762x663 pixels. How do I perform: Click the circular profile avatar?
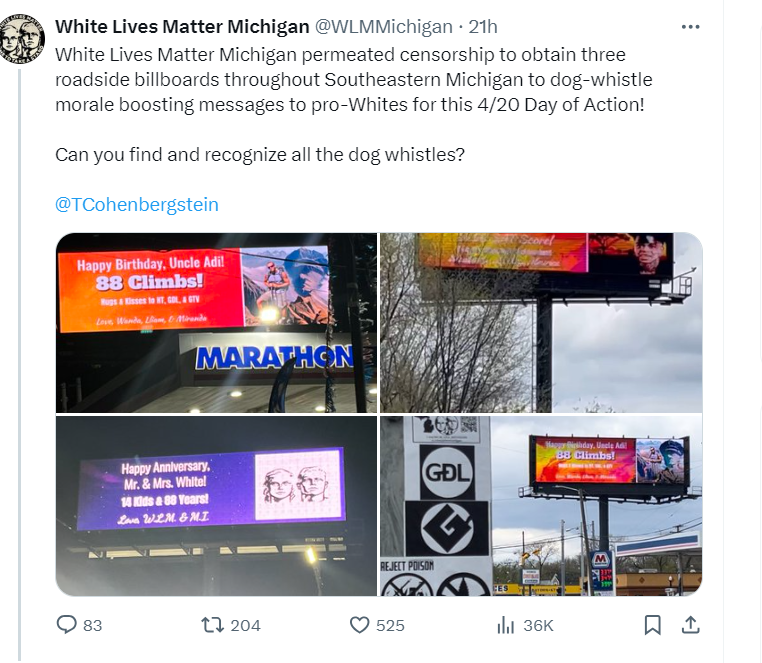point(22,39)
